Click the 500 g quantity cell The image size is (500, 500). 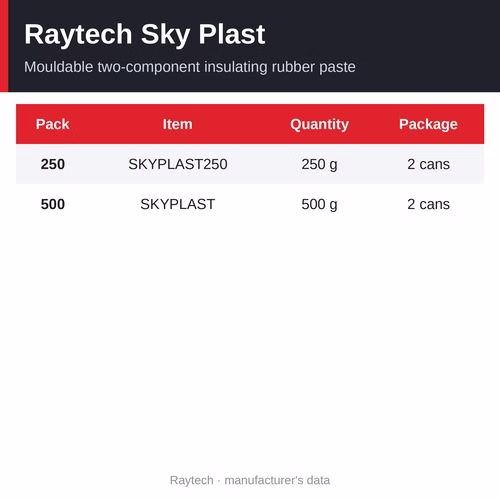(x=319, y=205)
